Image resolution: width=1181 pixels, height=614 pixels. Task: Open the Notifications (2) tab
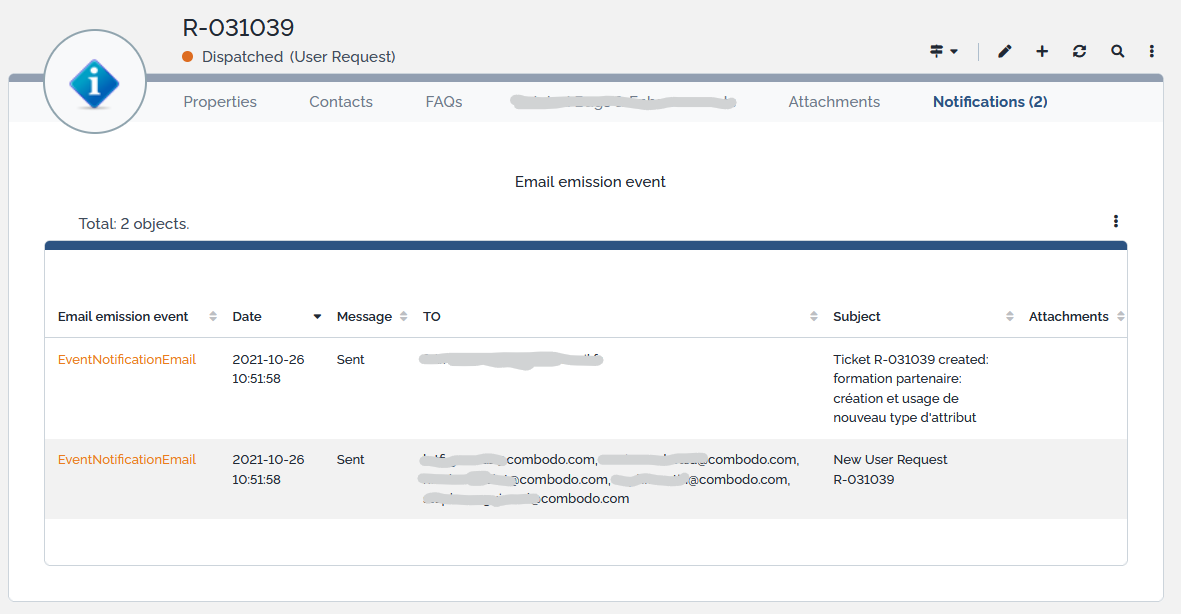point(990,102)
